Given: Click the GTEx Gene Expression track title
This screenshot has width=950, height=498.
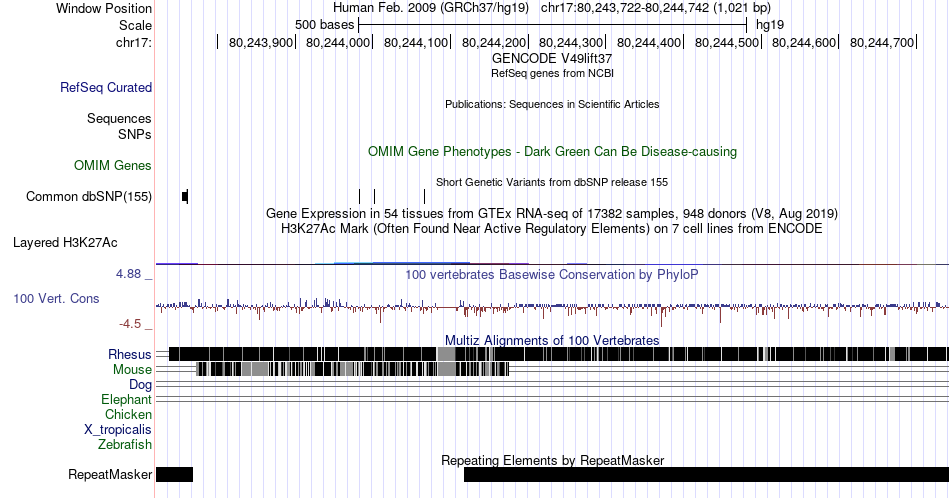Looking at the screenshot, I should [x=552, y=213].
